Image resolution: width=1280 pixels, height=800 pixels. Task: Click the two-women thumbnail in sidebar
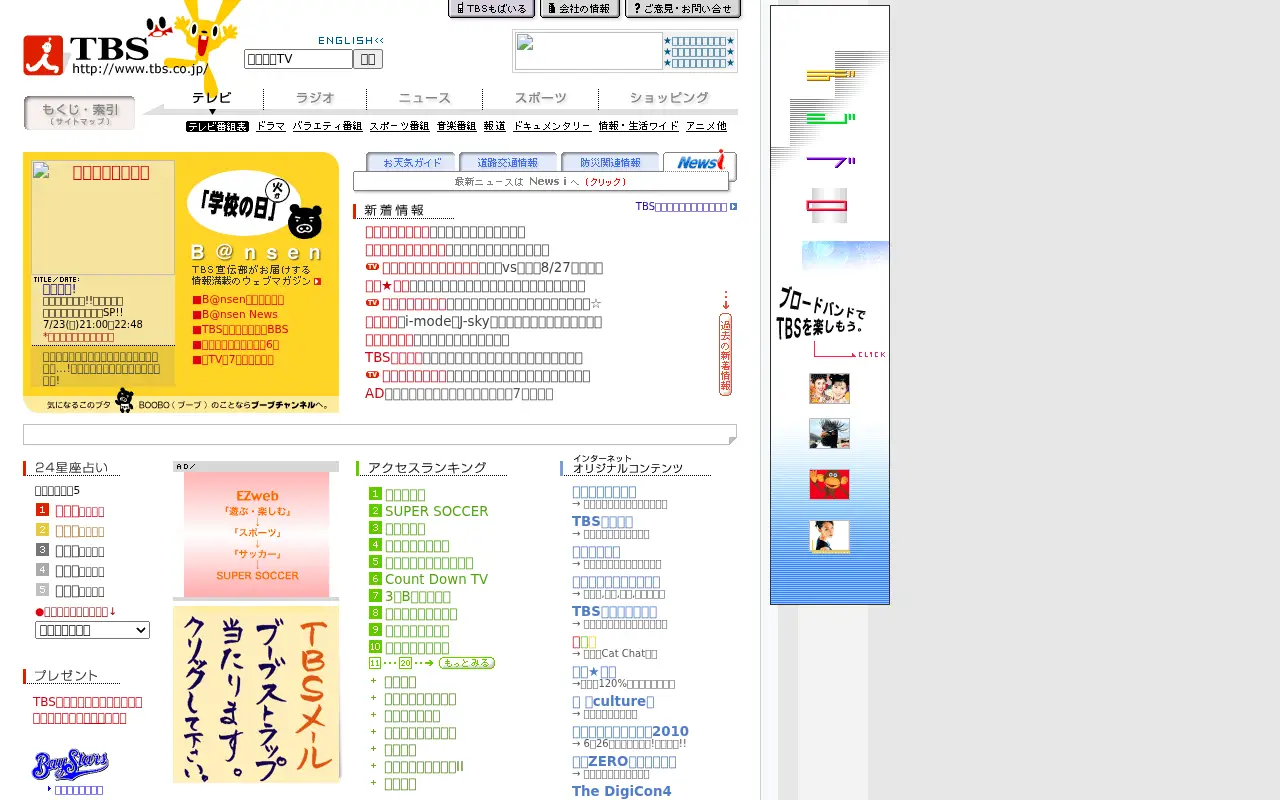829,388
